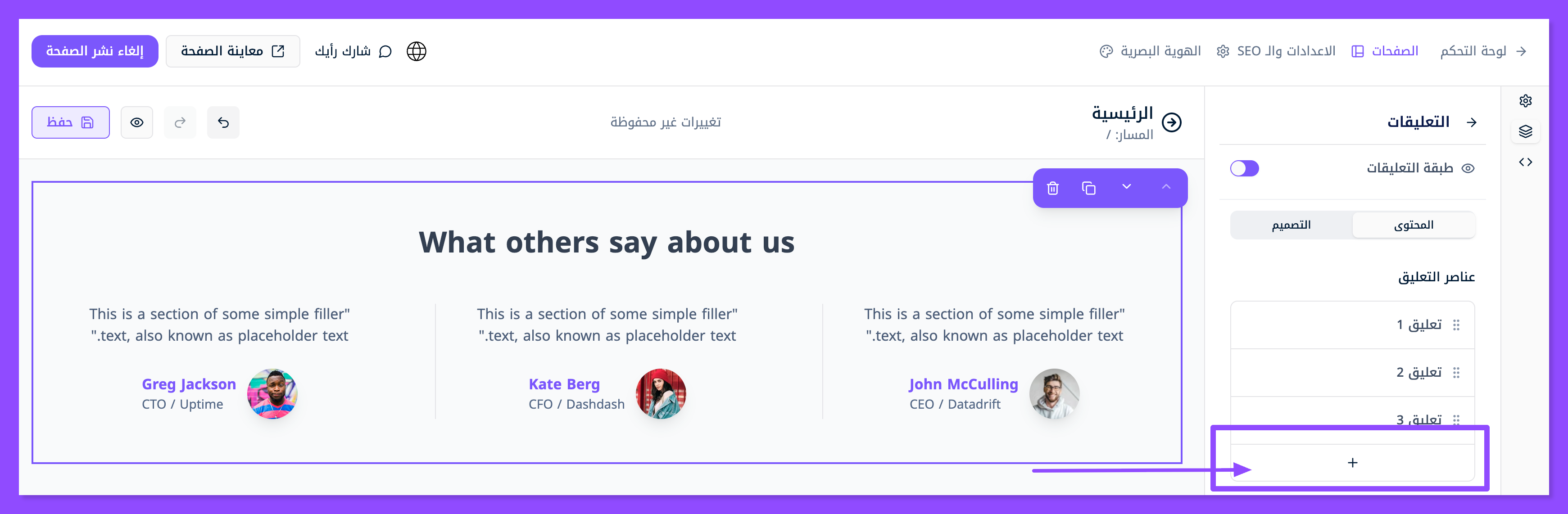
Task: Toggle page preview eye button
Action: (x=137, y=122)
